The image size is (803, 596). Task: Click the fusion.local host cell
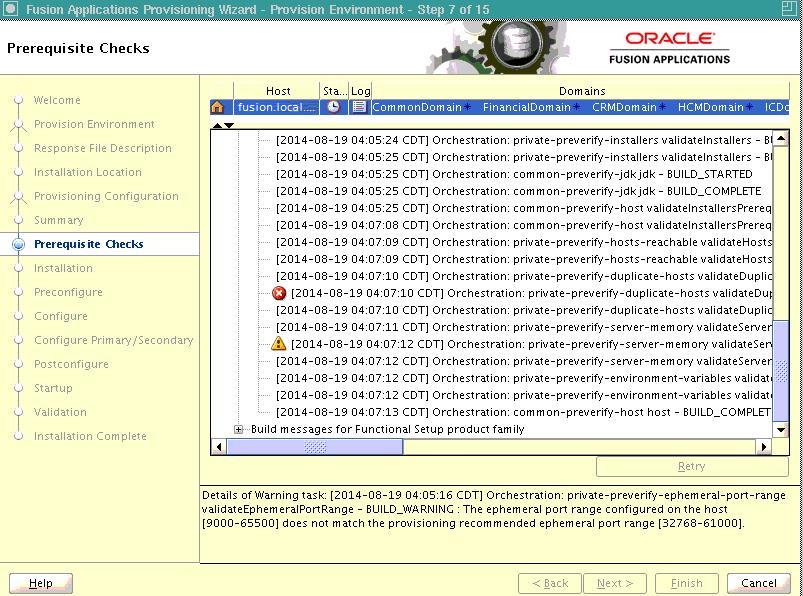coord(277,107)
